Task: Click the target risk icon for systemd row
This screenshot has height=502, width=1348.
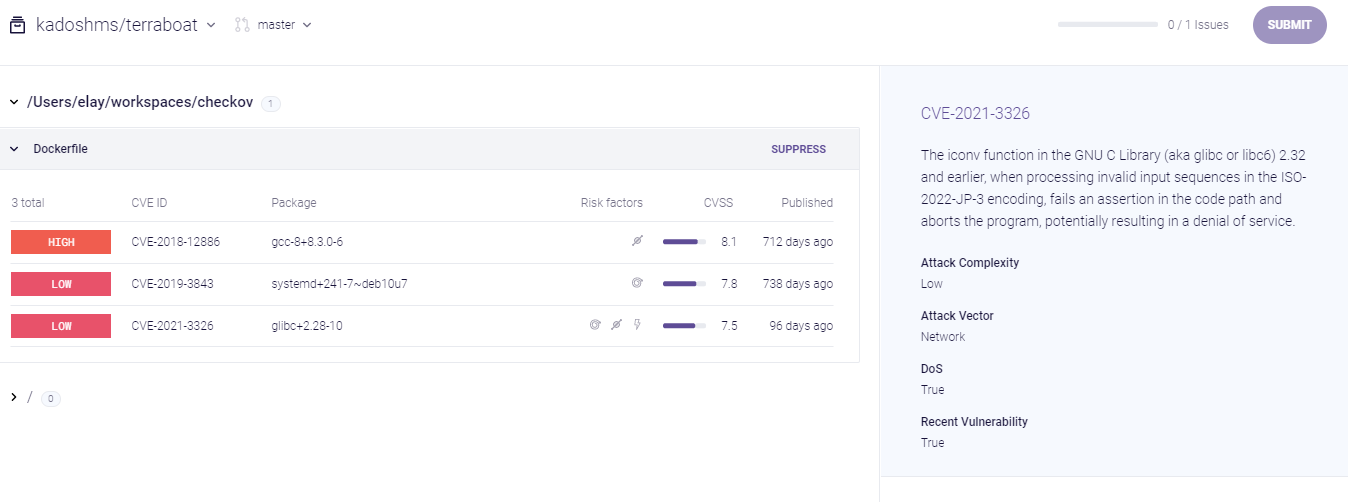Action: tap(636, 284)
